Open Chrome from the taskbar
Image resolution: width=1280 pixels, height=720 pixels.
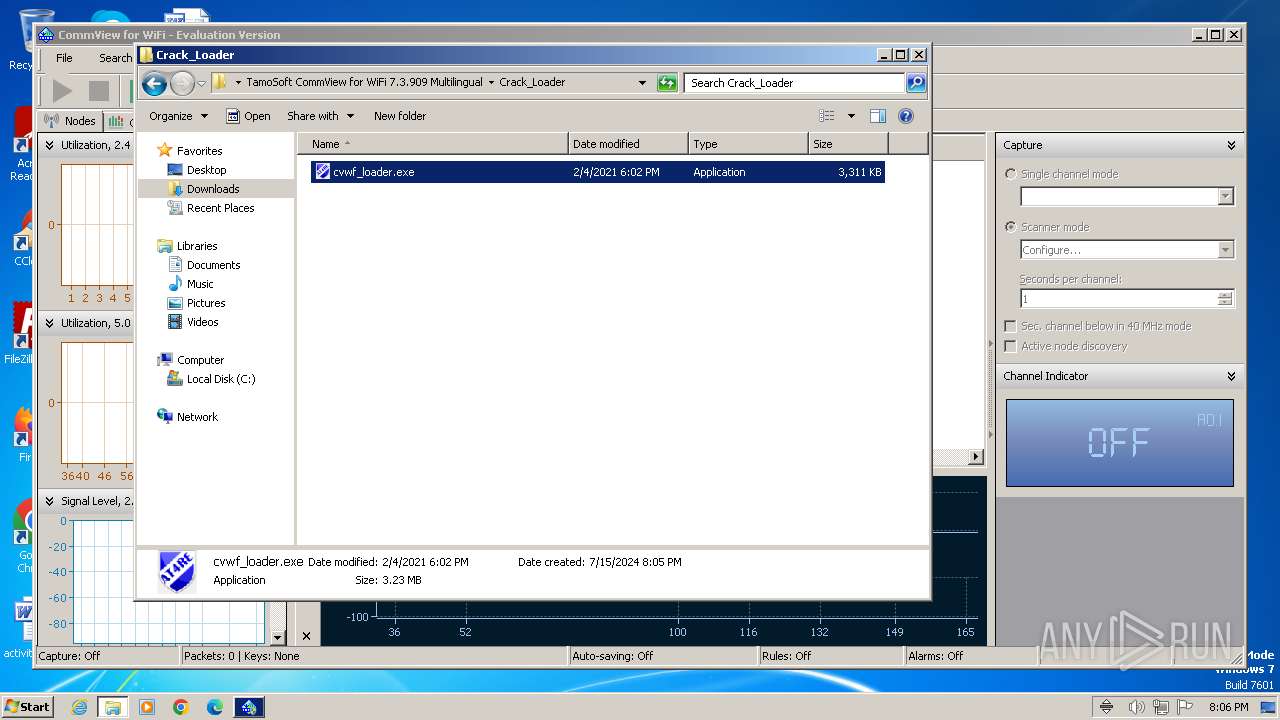pos(181,707)
